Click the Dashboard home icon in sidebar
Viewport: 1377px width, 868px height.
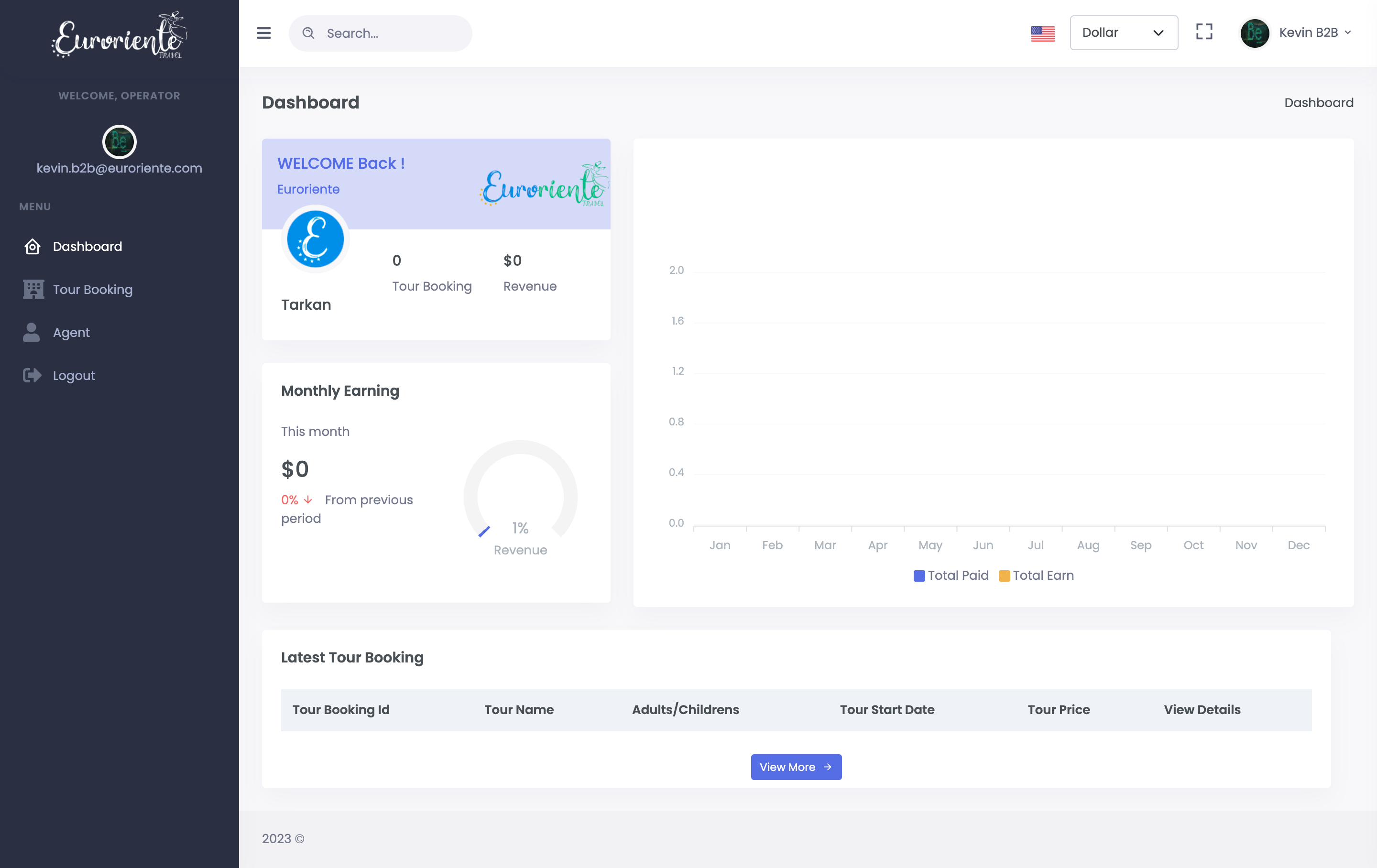click(x=33, y=247)
